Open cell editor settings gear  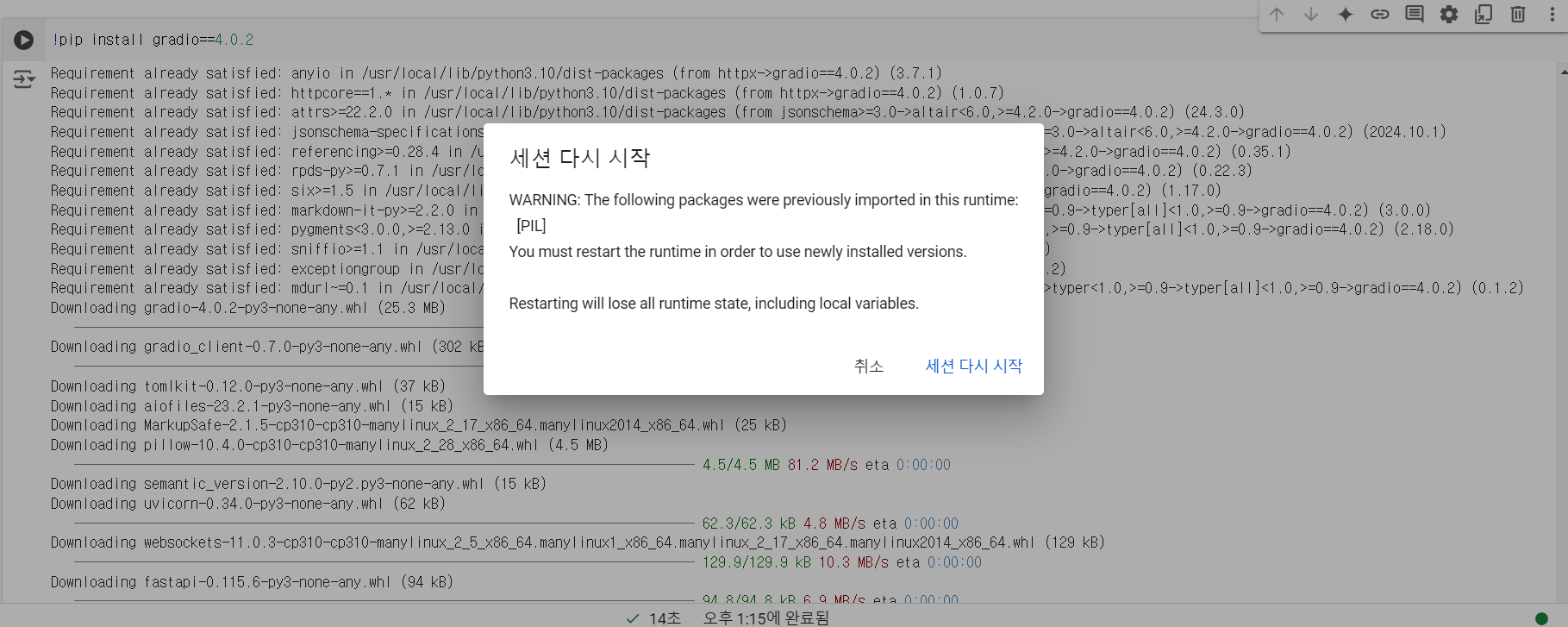pyautogui.click(x=1449, y=15)
